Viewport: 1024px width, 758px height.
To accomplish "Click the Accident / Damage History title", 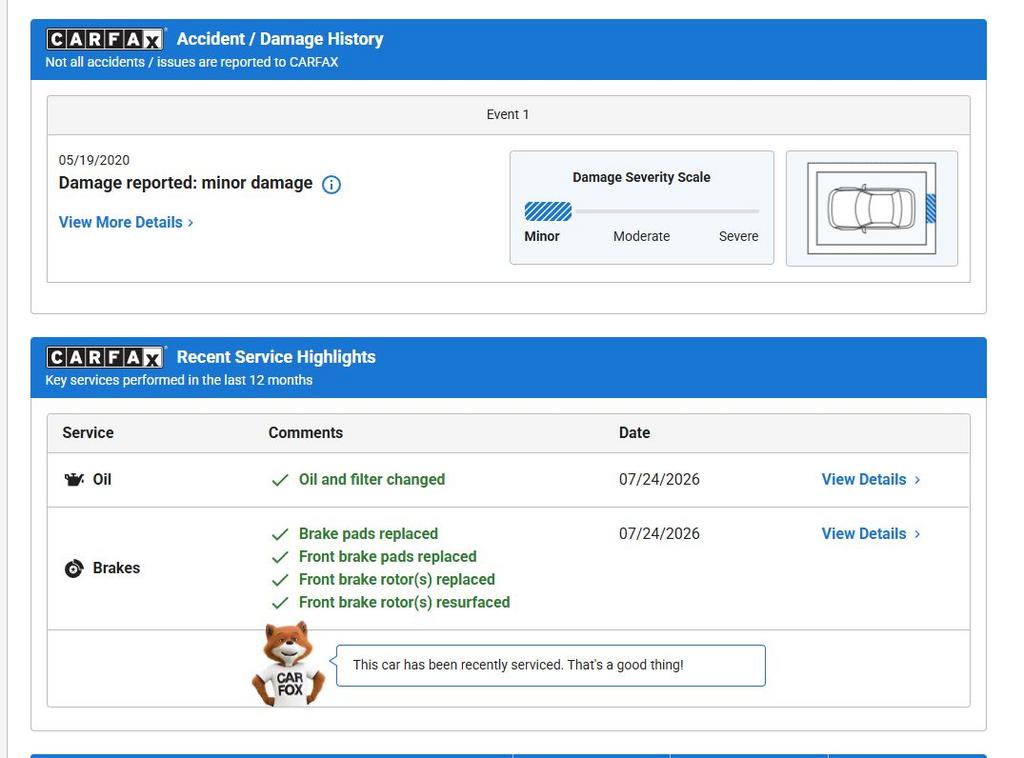I will 280,39.
